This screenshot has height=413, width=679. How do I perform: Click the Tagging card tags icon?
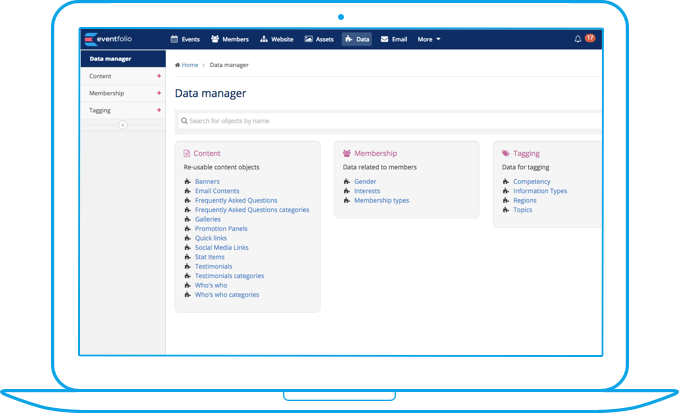click(506, 153)
